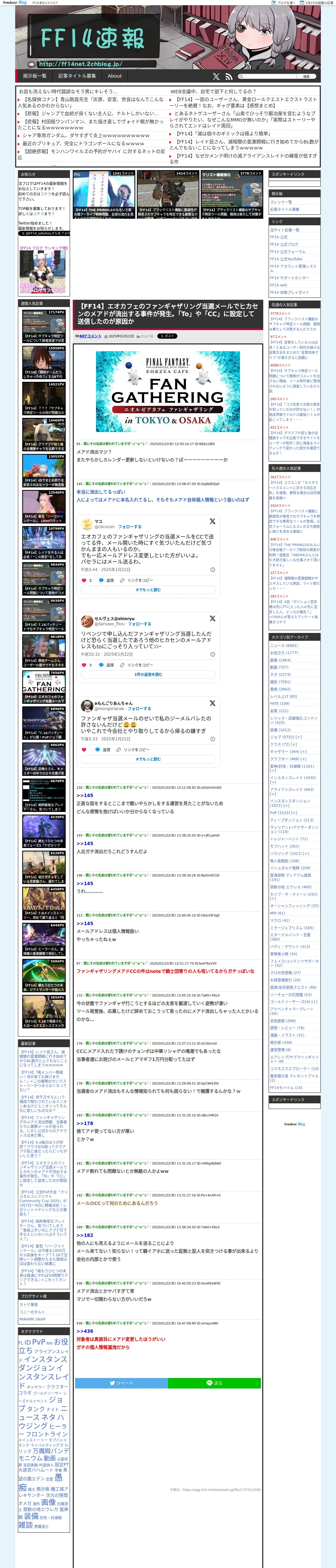This screenshot has width=336, height=1568.
Task: Open the info icon on もんごりあんちゃん's tweet
Action: pos(212,739)
